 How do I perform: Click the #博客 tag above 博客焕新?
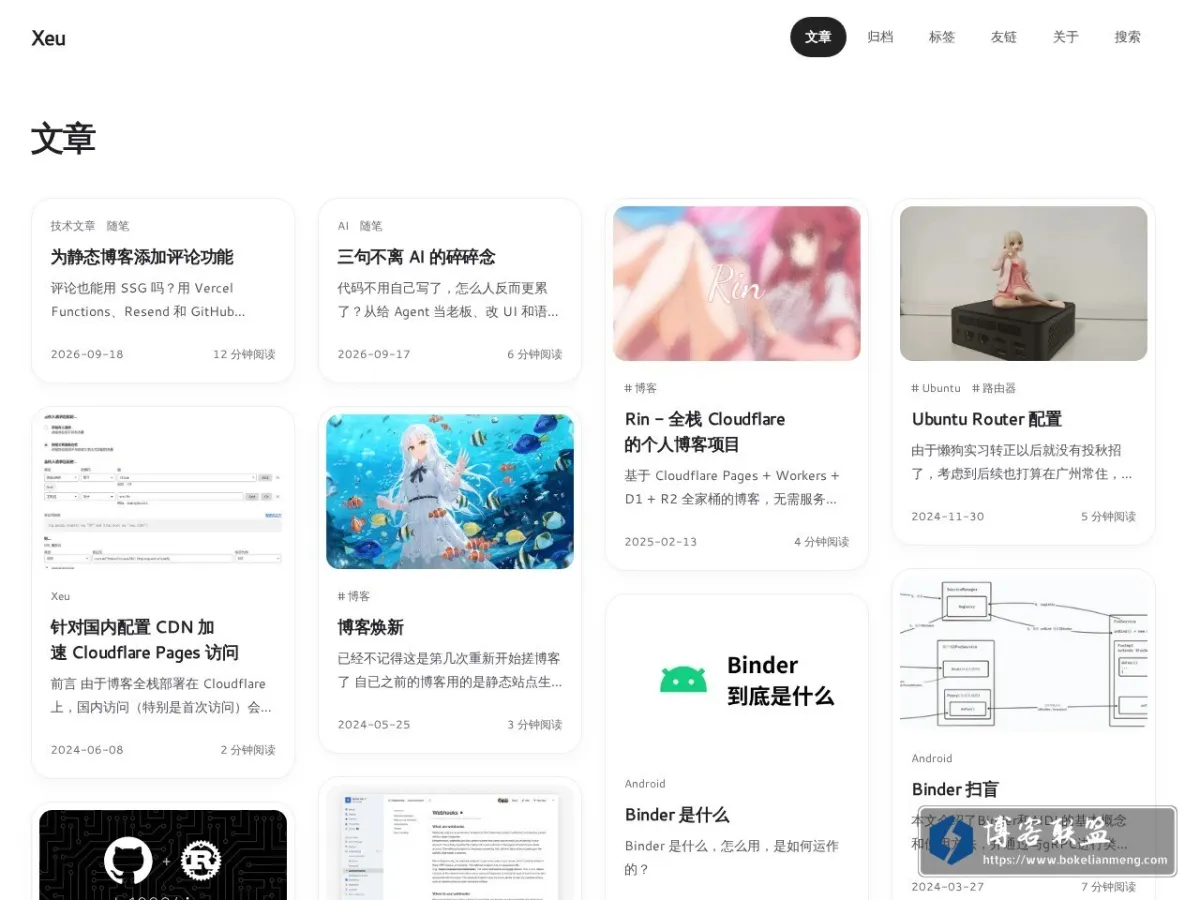354,596
